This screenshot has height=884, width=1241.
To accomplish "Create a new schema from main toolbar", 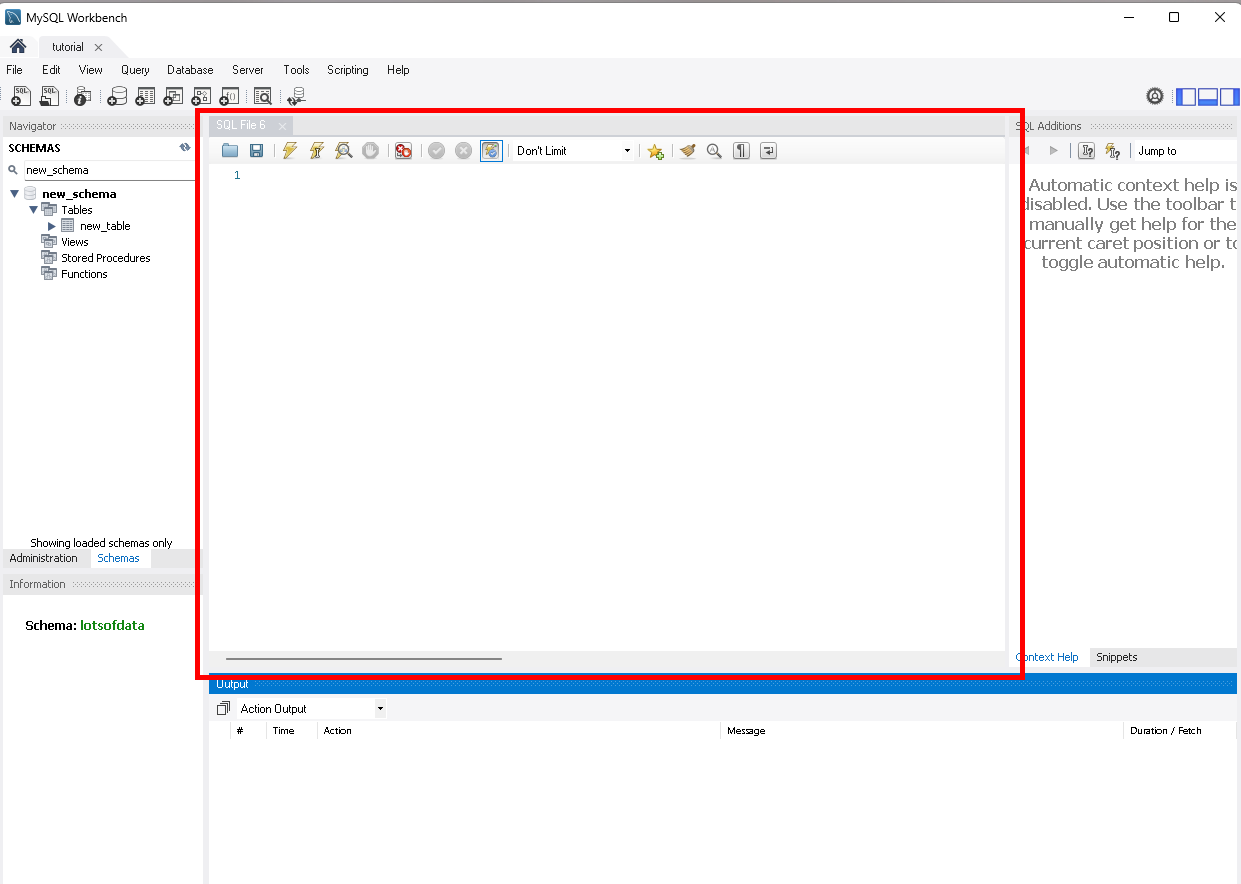I will click(x=117, y=96).
